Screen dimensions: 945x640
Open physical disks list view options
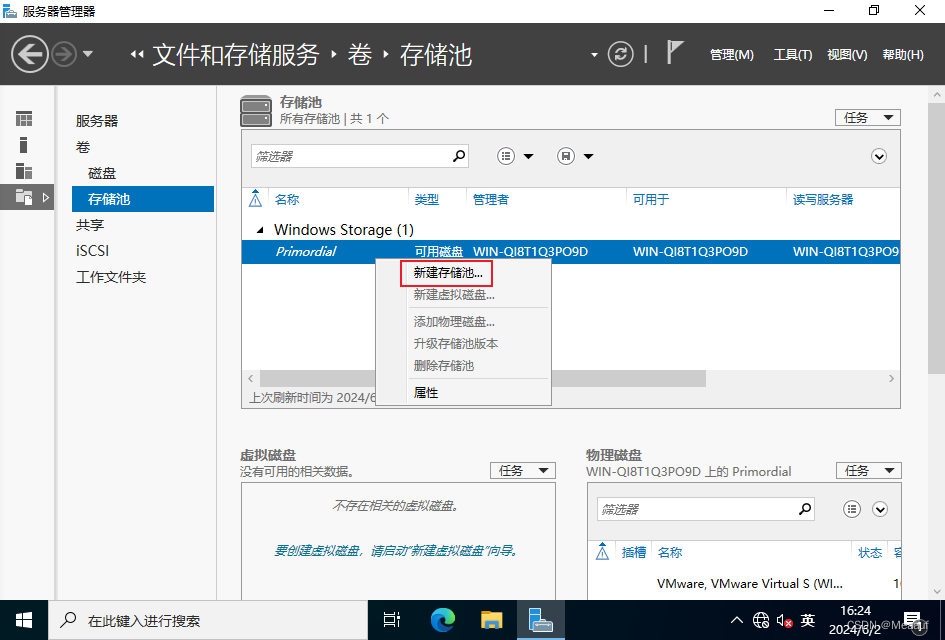point(852,509)
